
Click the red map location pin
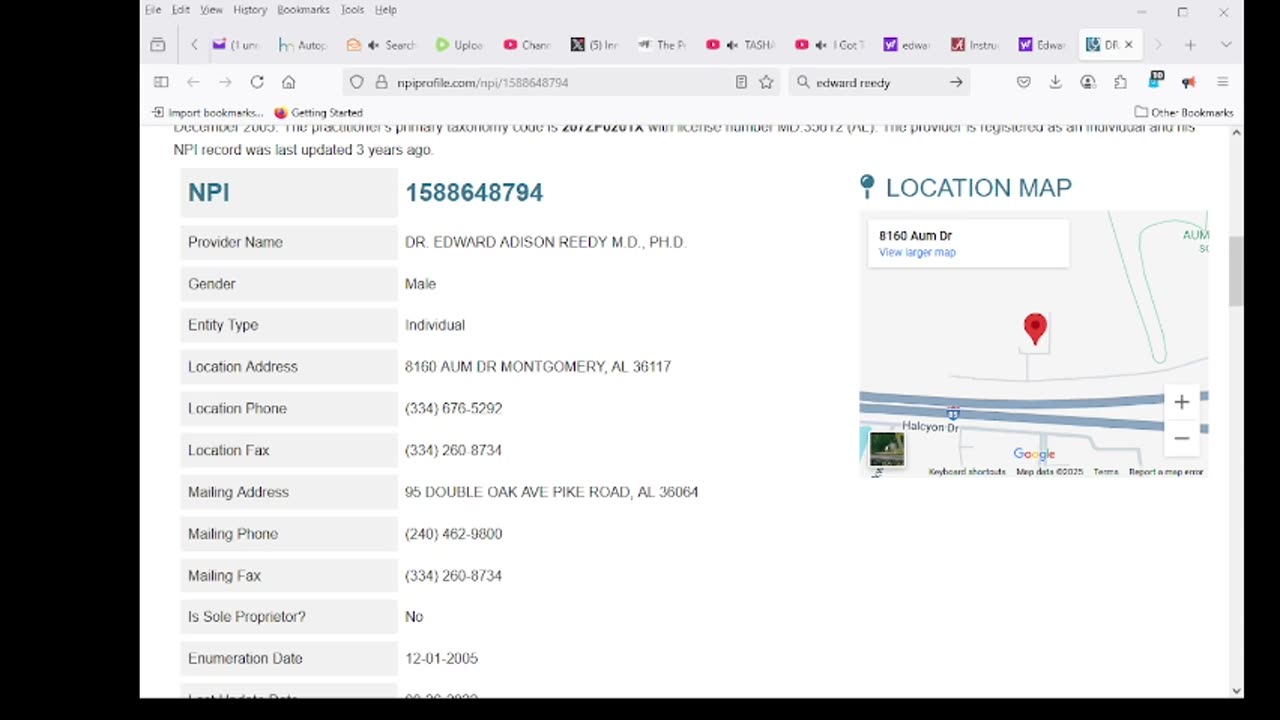tap(1035, 329)
